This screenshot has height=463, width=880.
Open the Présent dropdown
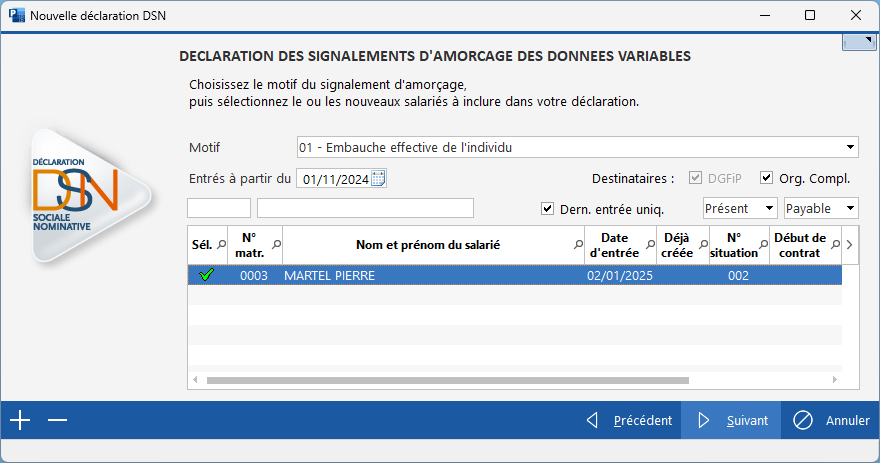[768, 208]
